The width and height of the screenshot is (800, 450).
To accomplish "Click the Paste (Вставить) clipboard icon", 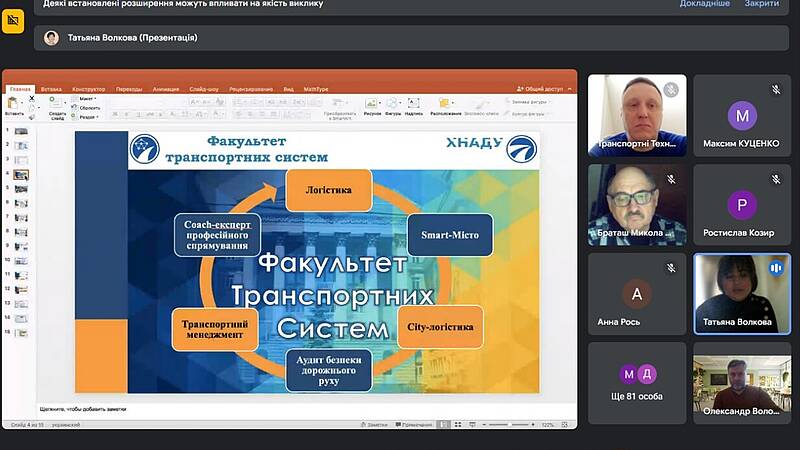I will 13,103.
